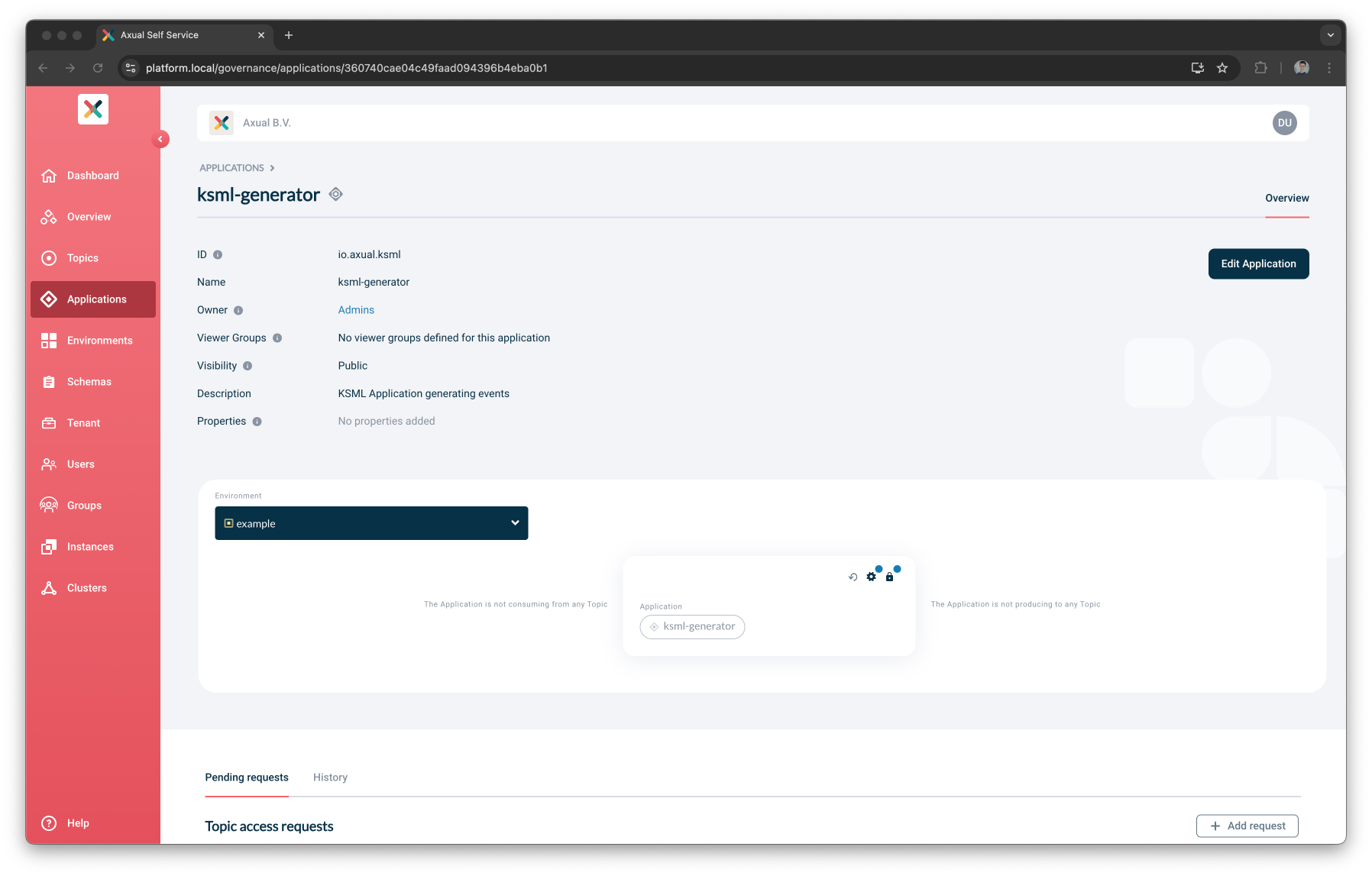Click the application type icon beside title

click(335, 195)
